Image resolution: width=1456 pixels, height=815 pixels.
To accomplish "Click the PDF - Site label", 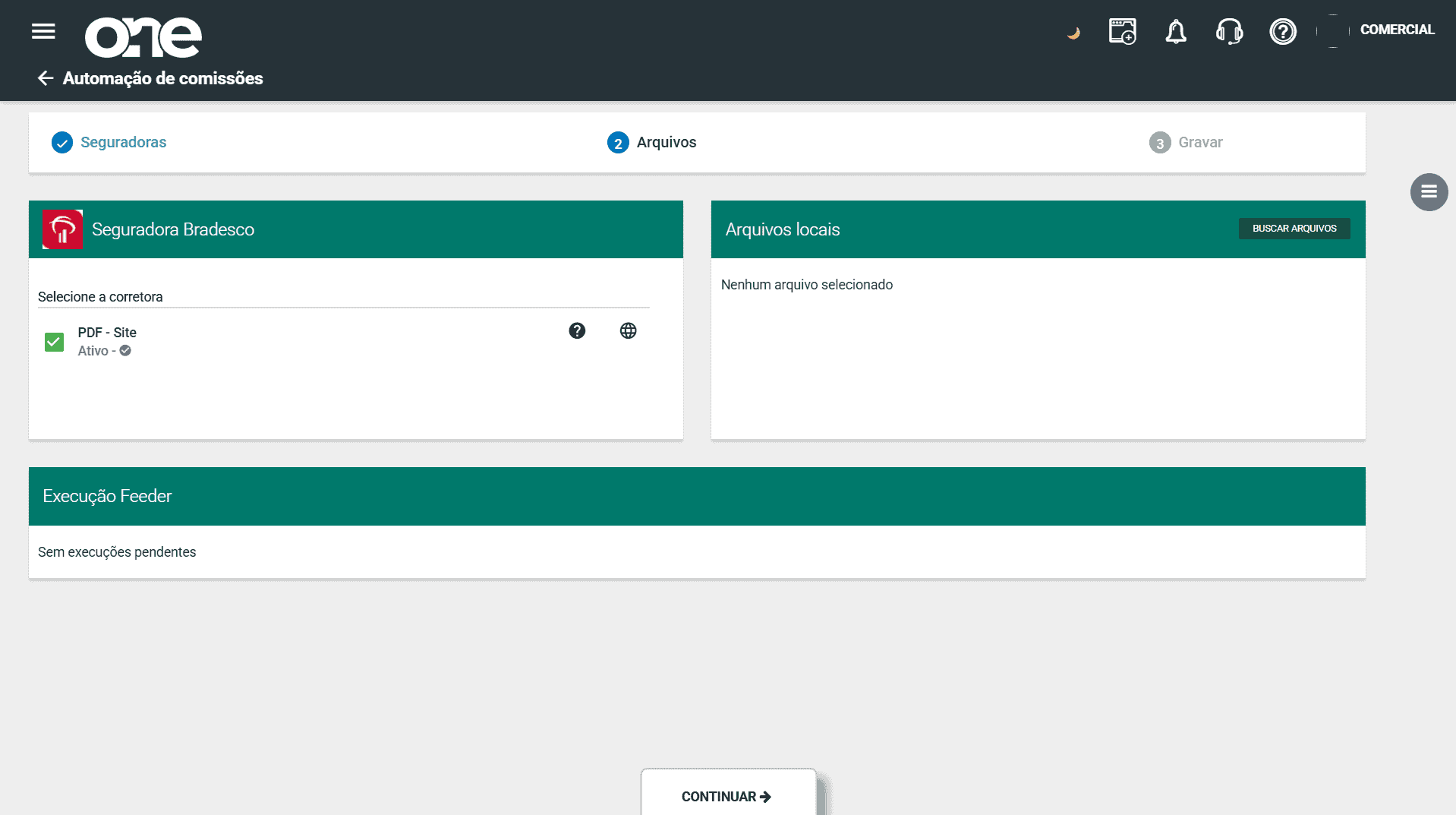I will click(107, 332).
